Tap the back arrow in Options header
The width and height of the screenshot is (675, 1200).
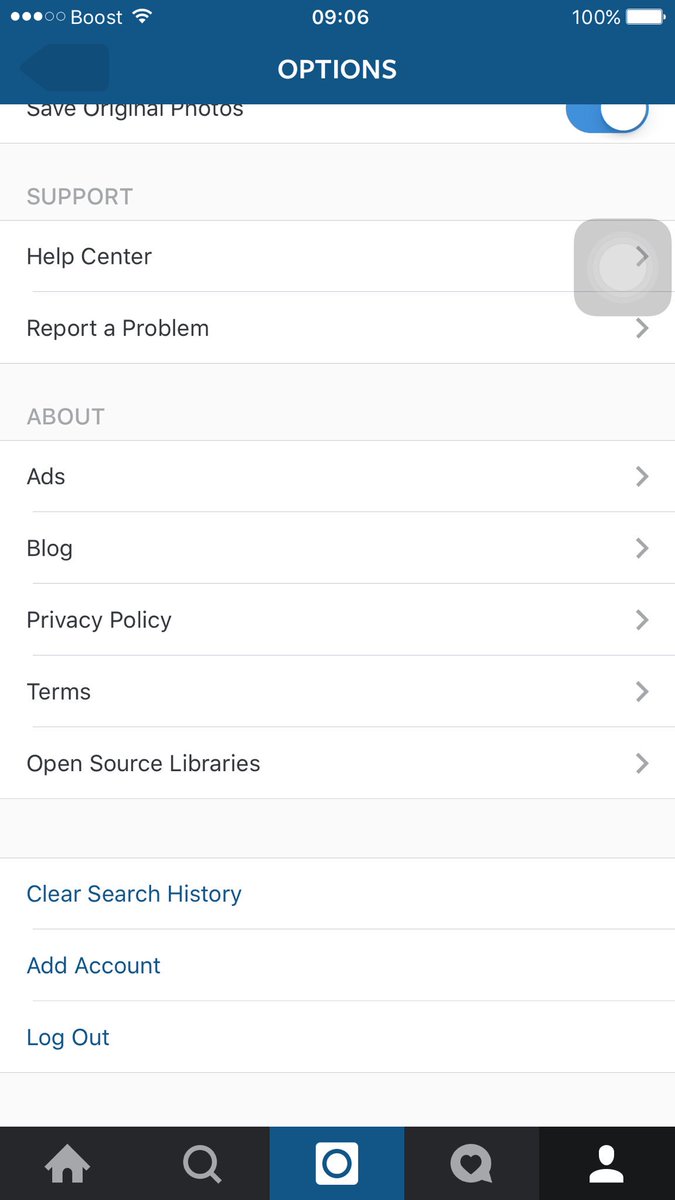64,68
